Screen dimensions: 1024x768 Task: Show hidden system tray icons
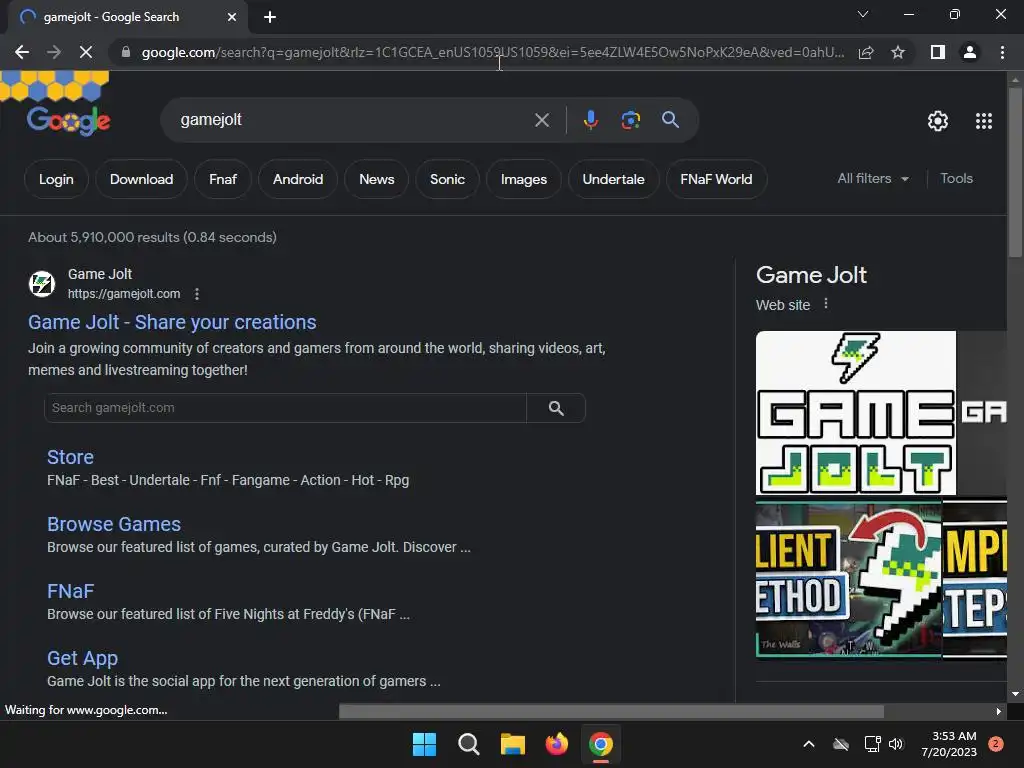808,744
